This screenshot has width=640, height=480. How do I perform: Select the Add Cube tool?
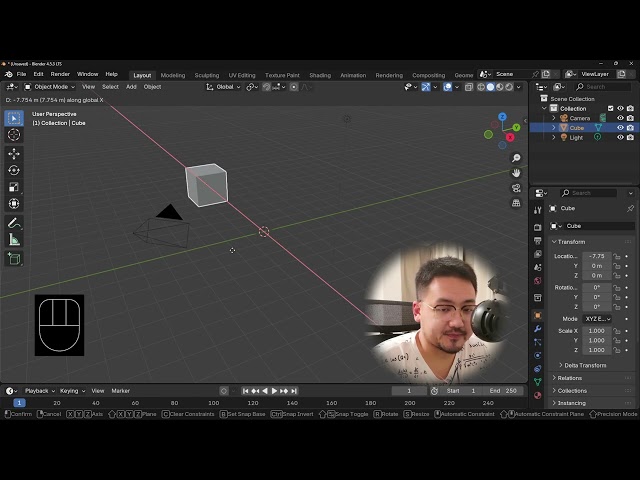[x=14, y=259]
